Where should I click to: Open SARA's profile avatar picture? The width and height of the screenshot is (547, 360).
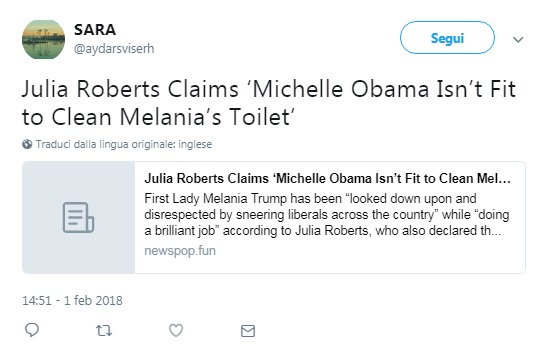click(x=43, y=39)
